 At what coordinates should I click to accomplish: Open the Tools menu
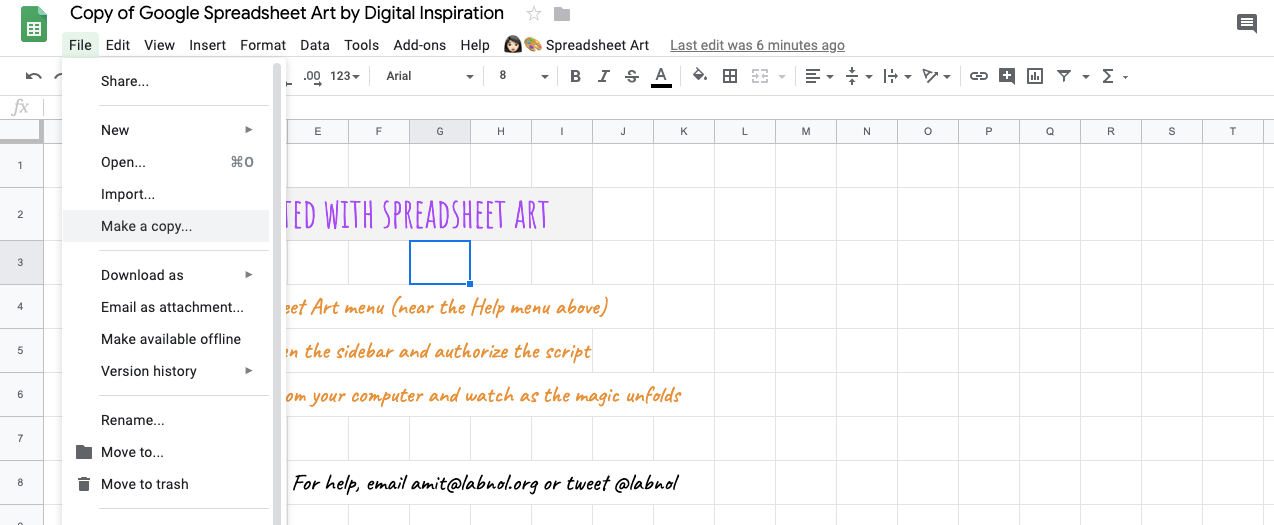tap(362, 45)
